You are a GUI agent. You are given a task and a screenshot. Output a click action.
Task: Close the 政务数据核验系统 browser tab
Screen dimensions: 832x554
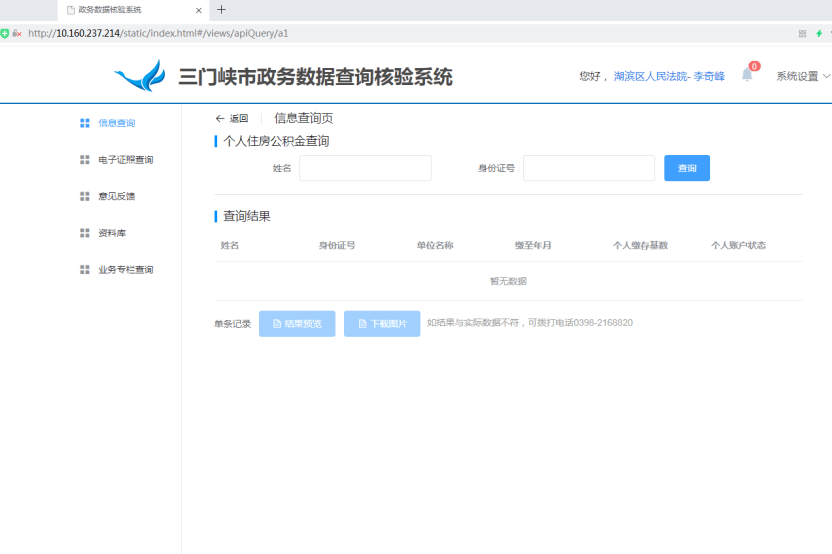pos(198,10)
